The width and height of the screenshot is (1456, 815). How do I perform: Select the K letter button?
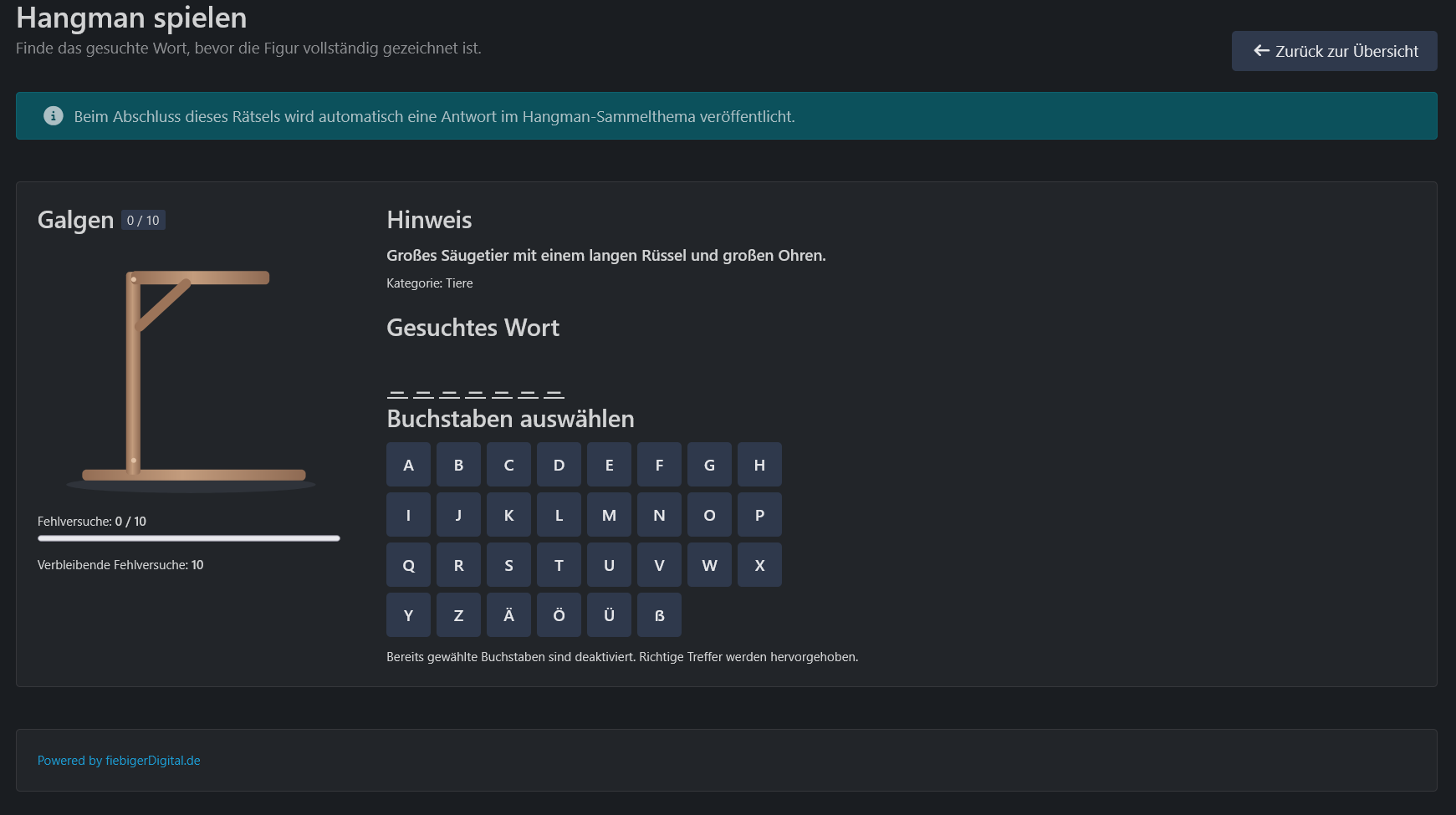[x=508, y=515]
